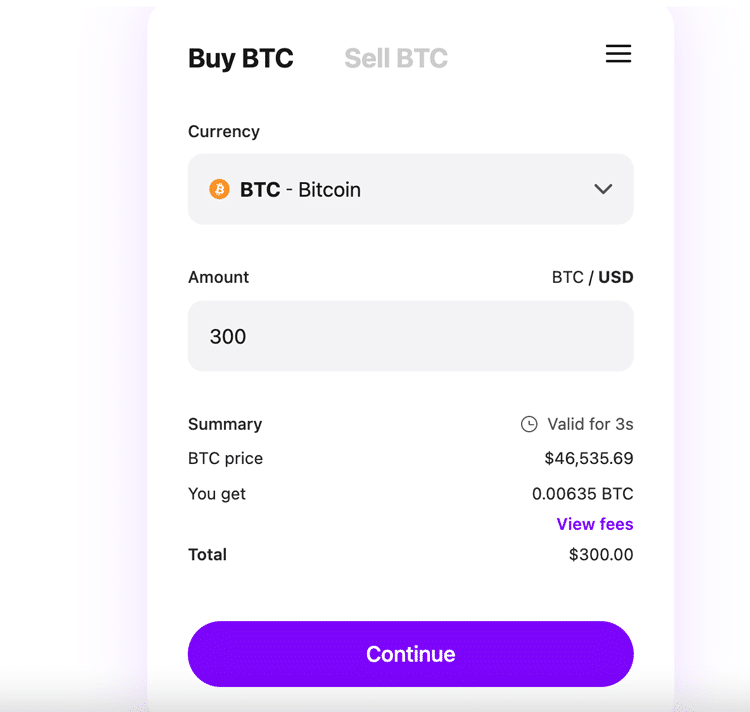Image resolution: width=750 pixels, height=712 pixels.
Task: Click the Total label
Action: [x=207, y=555]
